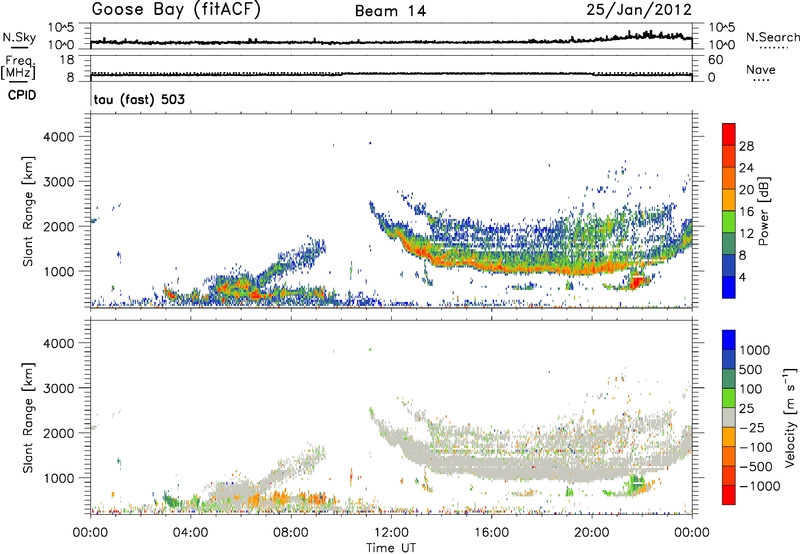800x554 pixels.
Task: Click the Goose Bay (fitACF) title
Action: [176, 10]
